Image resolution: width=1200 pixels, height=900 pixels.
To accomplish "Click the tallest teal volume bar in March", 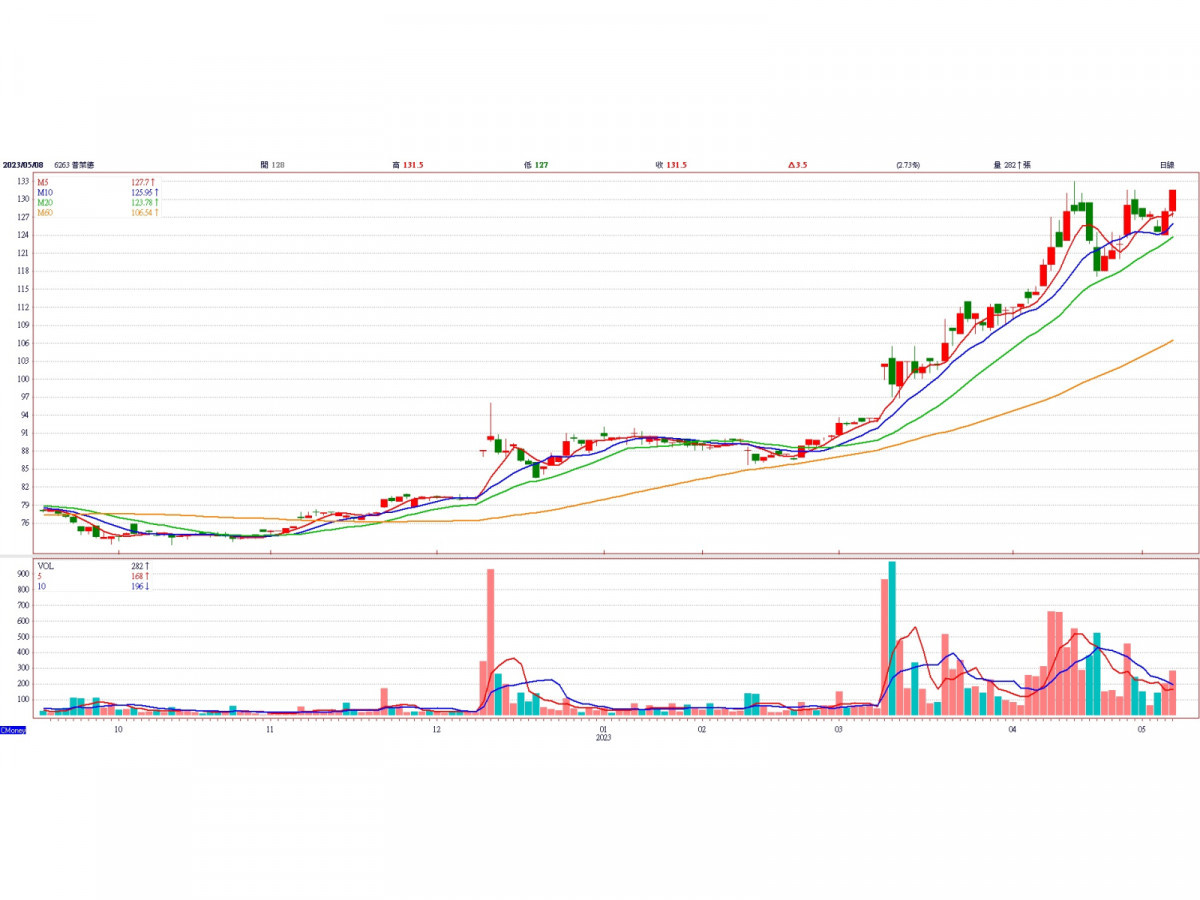I will click(892, 638).
